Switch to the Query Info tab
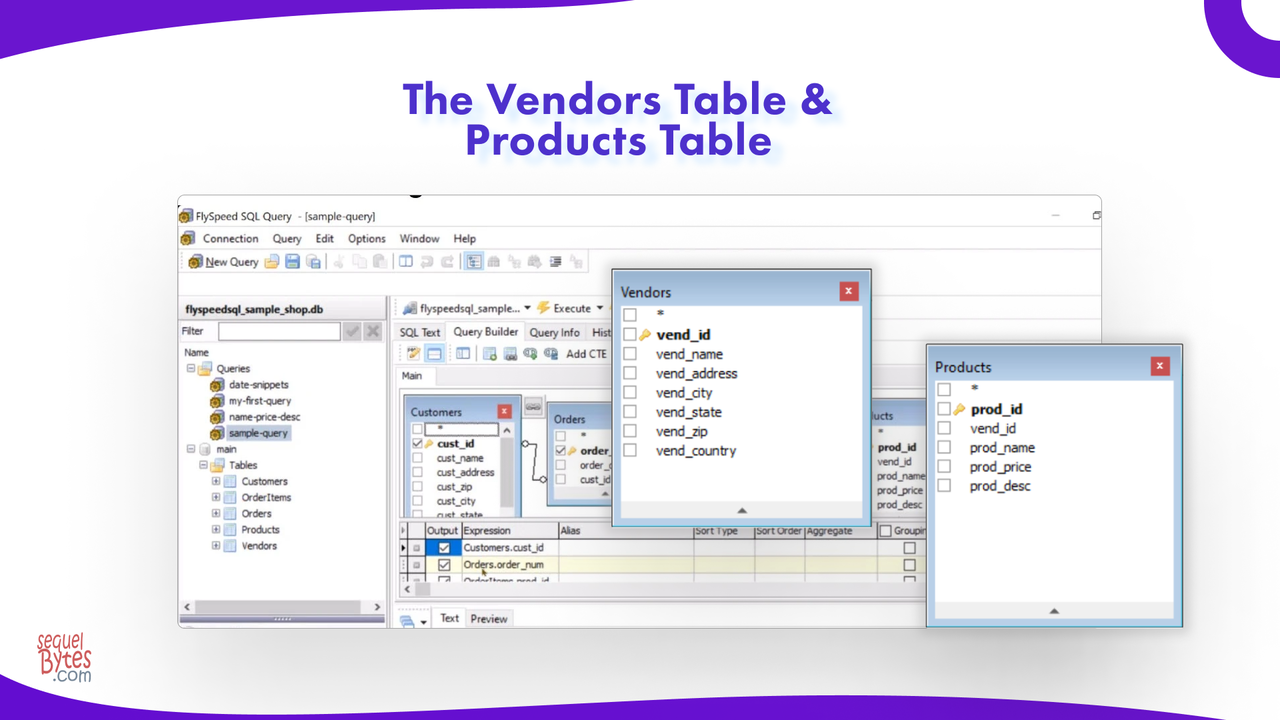This screenshot has width=1280, height=720. 555,332
